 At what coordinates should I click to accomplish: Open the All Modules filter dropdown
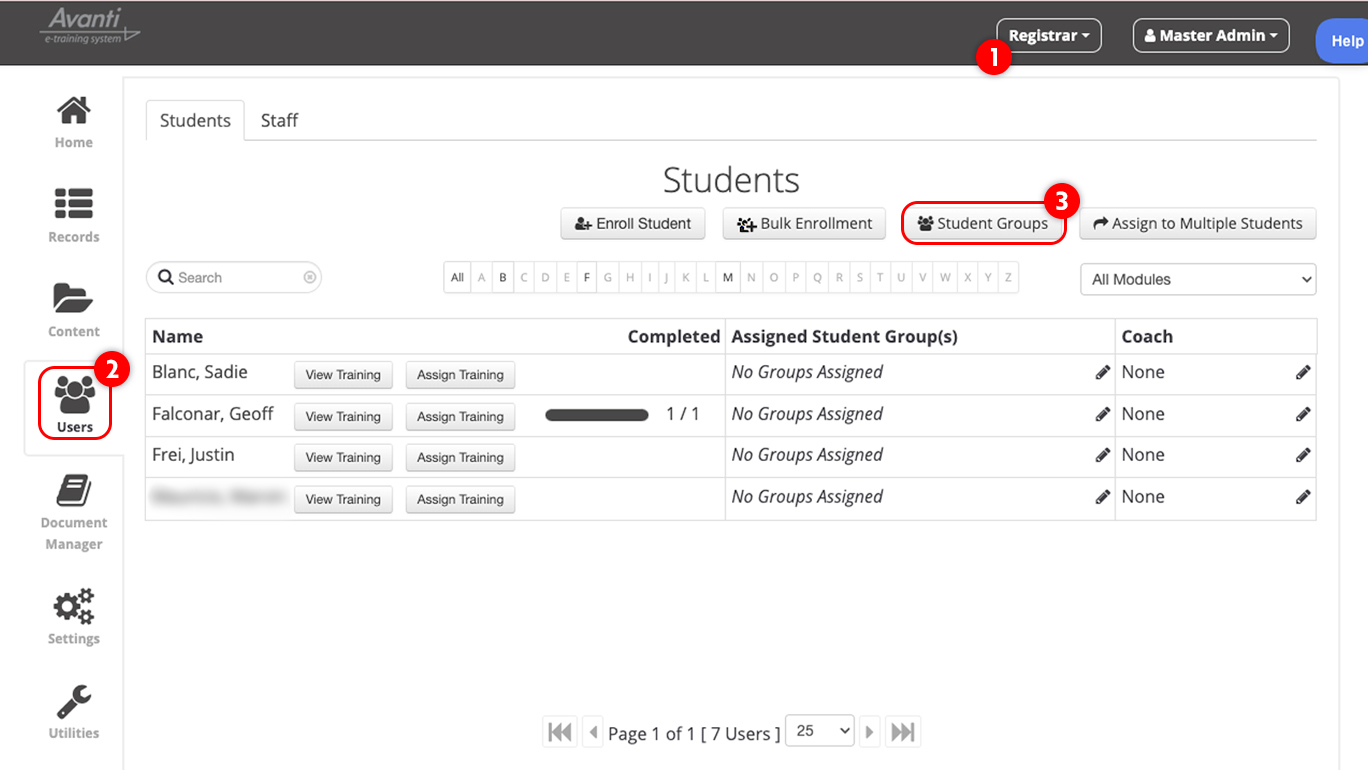pyautogui.click(x=1198, y=280)
